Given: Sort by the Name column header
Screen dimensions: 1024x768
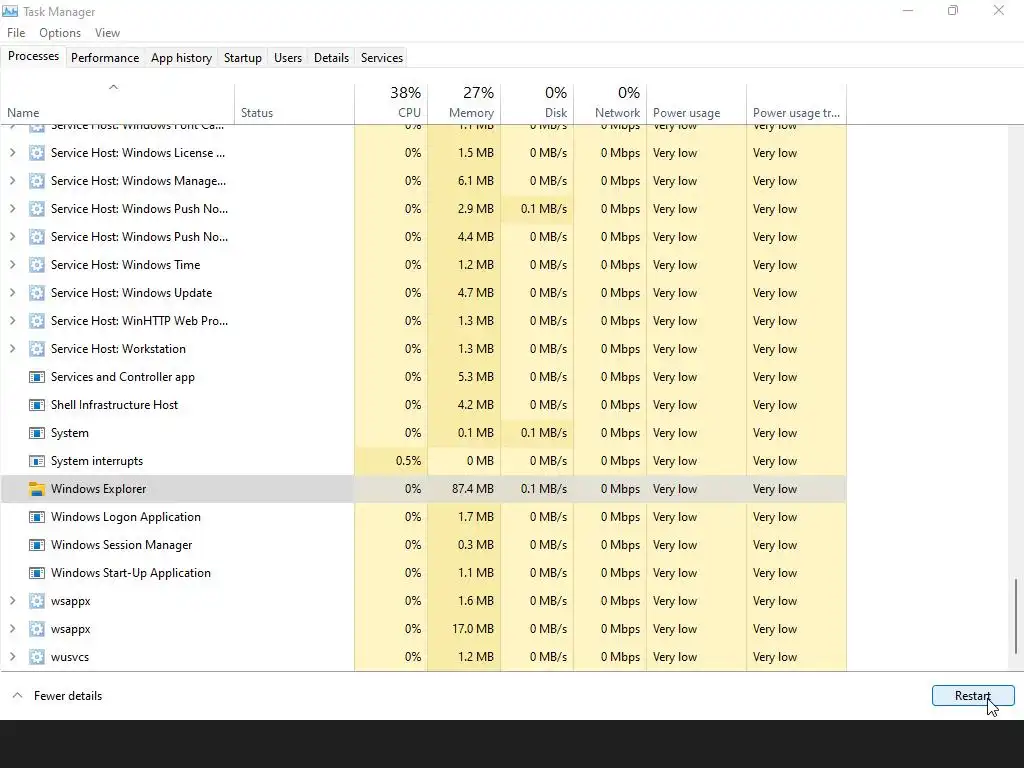Looking at the screenshot, I should 118,103.
